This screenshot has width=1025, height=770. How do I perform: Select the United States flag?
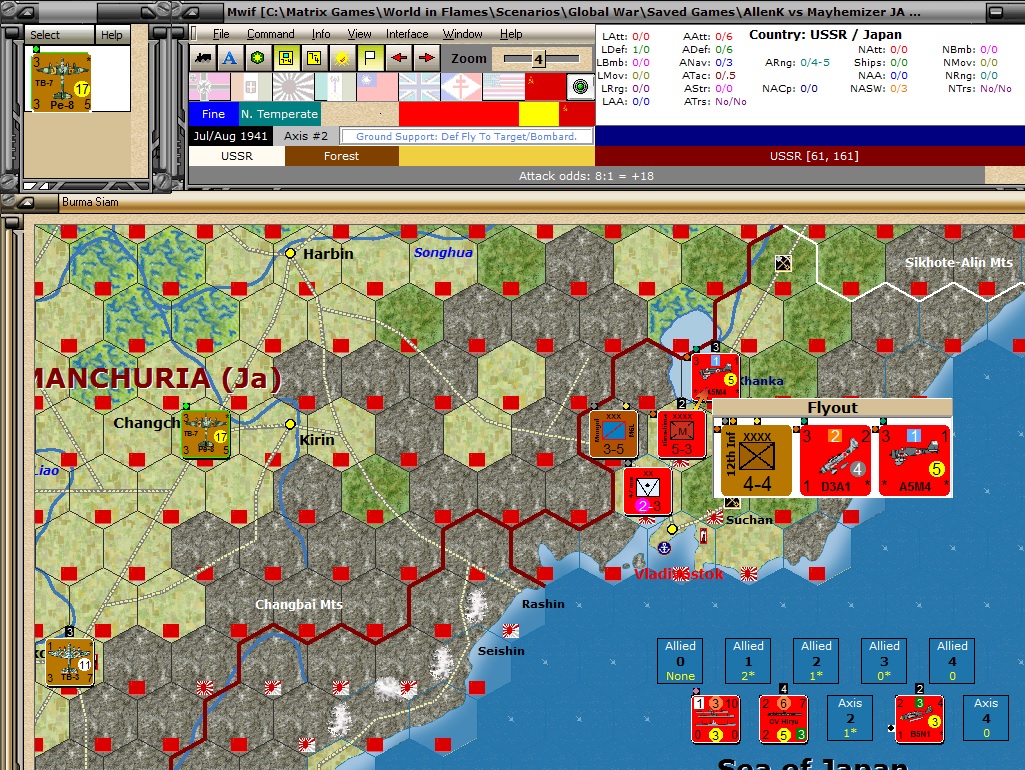pos(503,87)
